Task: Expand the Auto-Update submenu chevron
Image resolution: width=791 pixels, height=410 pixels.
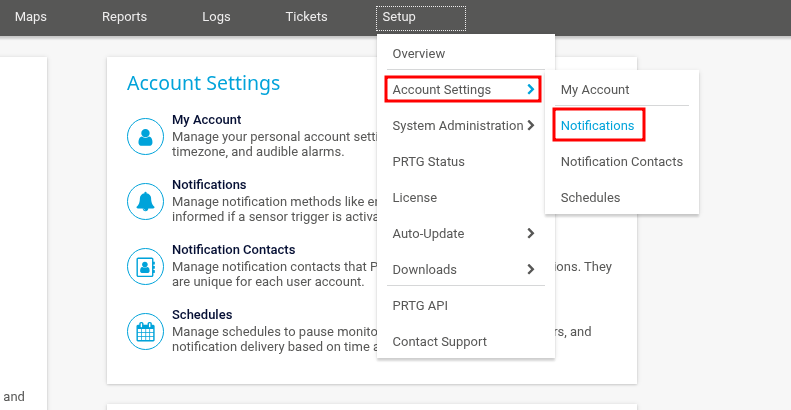Action: pos(530,234)
